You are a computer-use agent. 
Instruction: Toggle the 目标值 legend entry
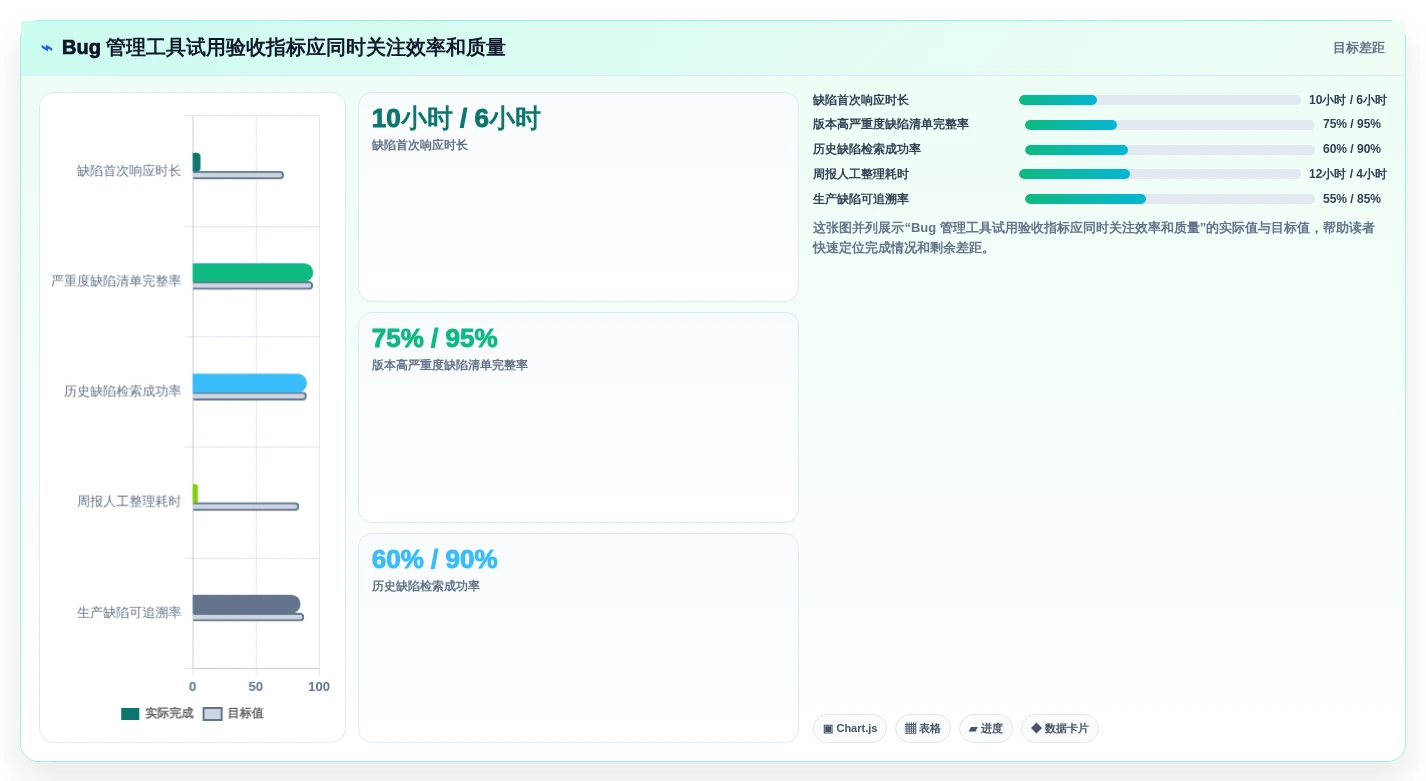point(233,714)
